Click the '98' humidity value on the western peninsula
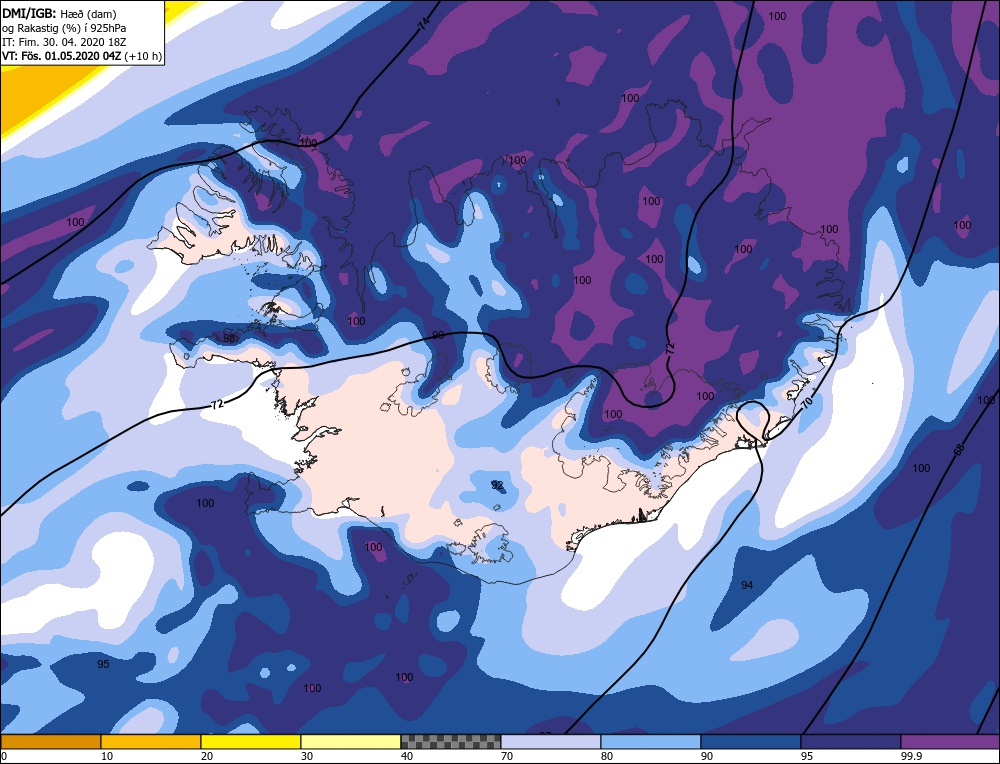Screen dimensions: 1000x764 [228, 337]
